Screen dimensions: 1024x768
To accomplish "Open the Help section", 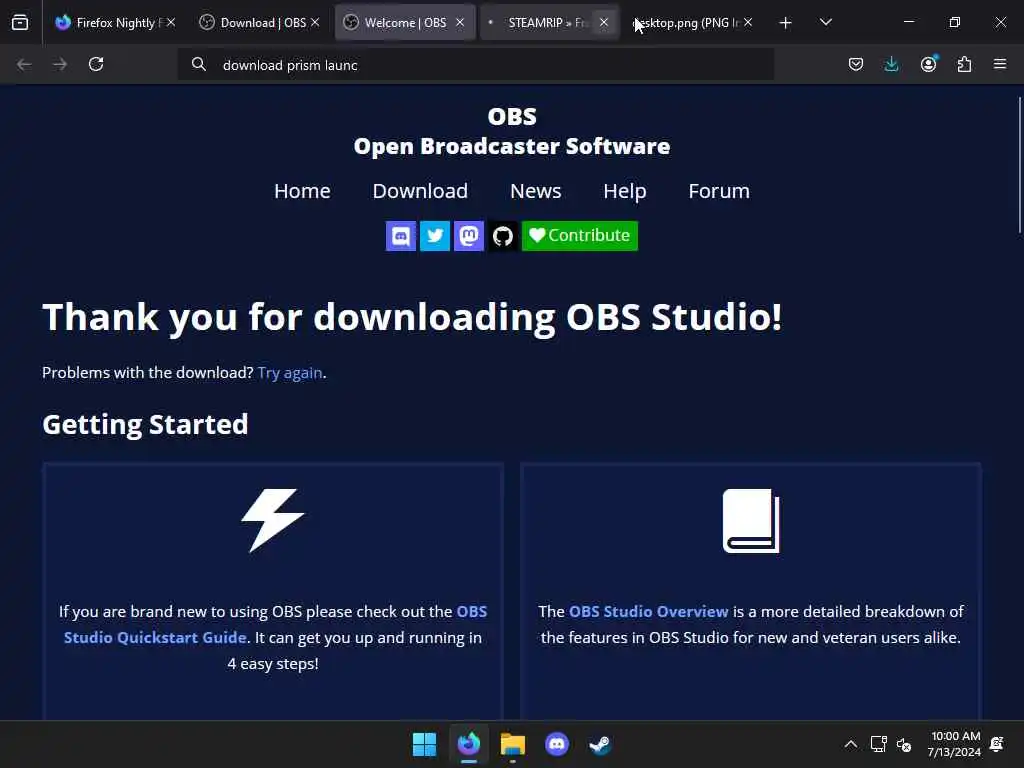I will (625, 191).
